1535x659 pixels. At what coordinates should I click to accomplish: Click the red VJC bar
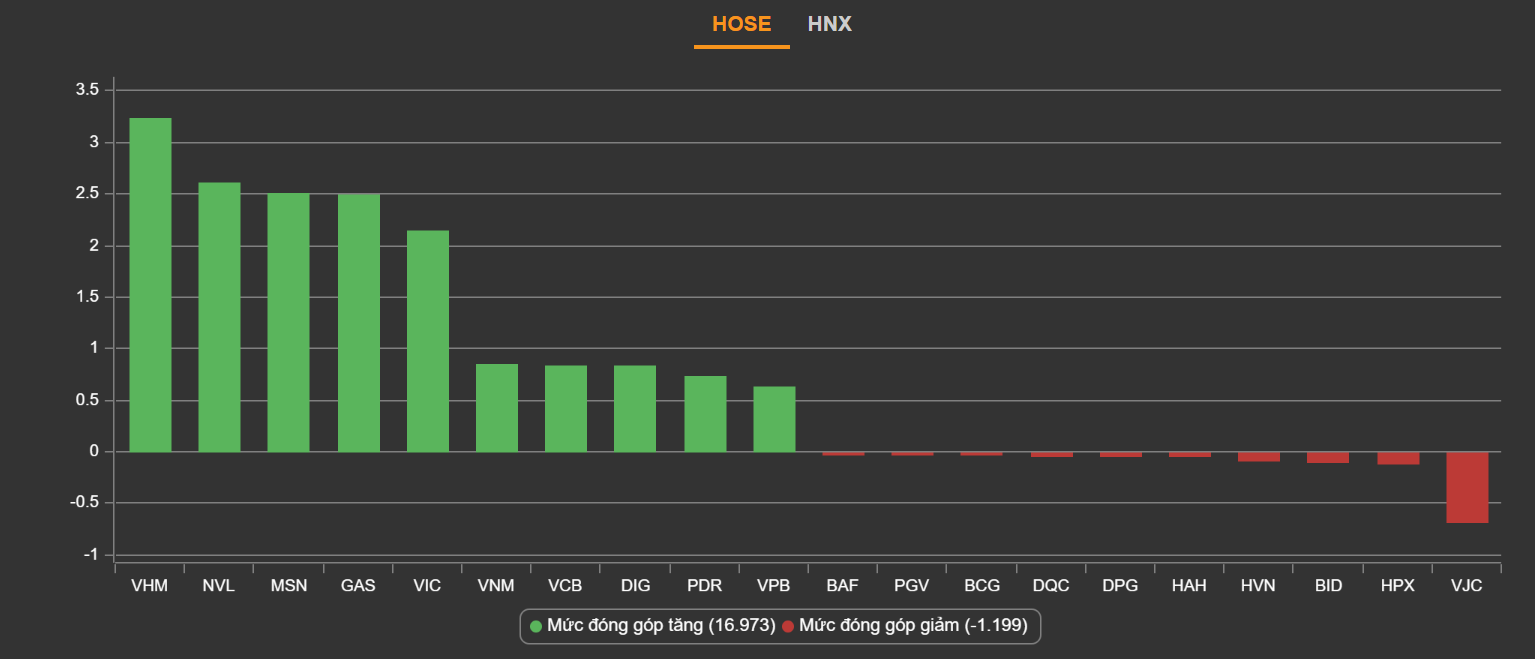(x=1467, y=487)
